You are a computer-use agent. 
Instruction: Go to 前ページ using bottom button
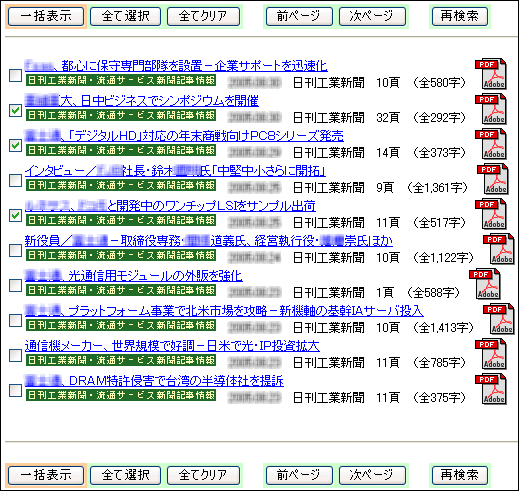pyautogui.click(x=299, y=475)
